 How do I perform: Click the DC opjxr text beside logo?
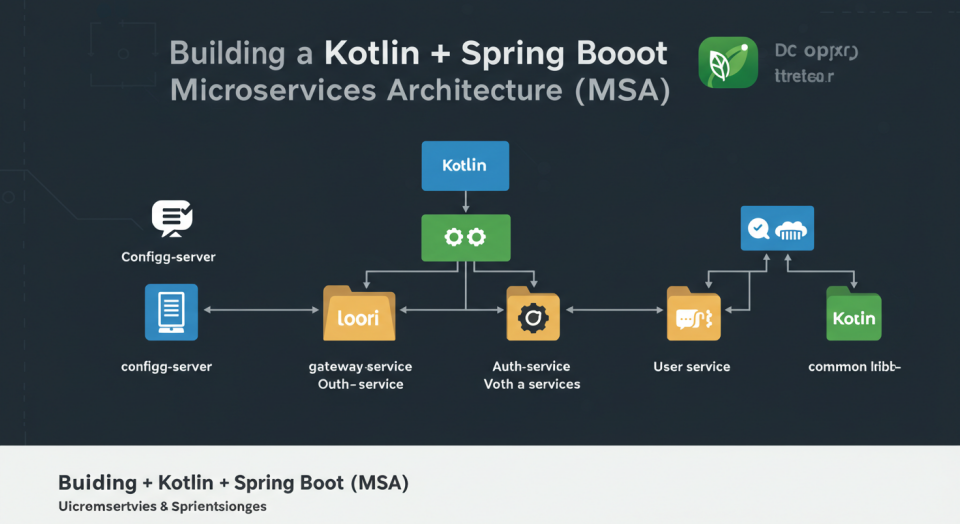[x=816, y=51]
